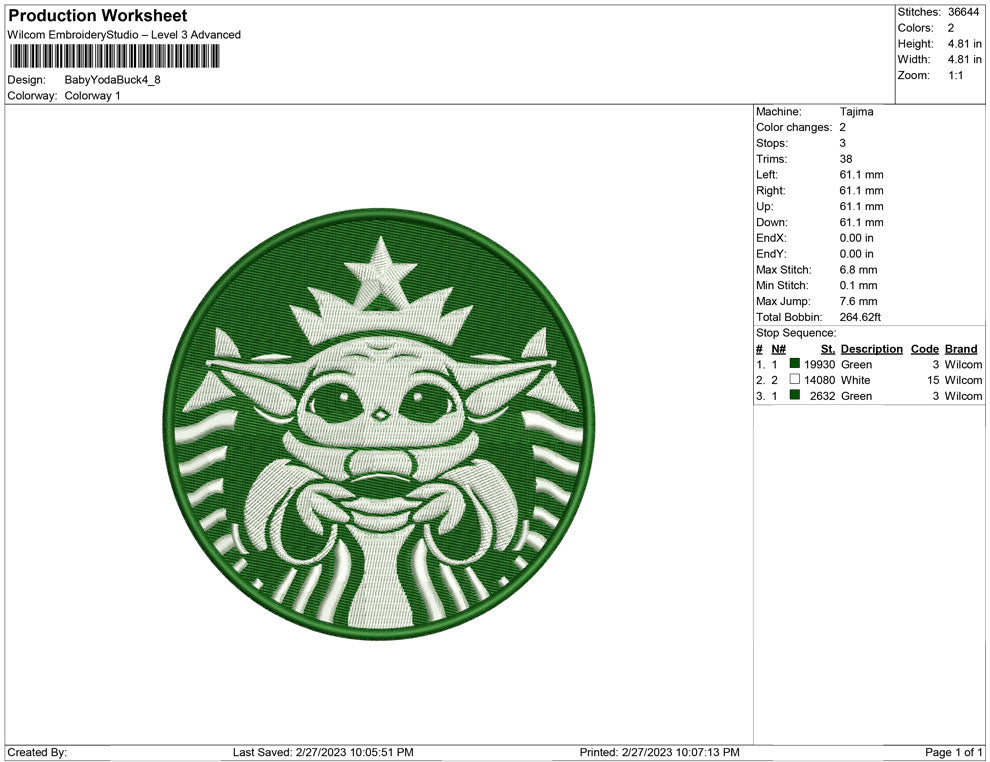Viewport: 990px width, 762px height.
Task: Click the St. column header
Action: (x=828, y=349)
